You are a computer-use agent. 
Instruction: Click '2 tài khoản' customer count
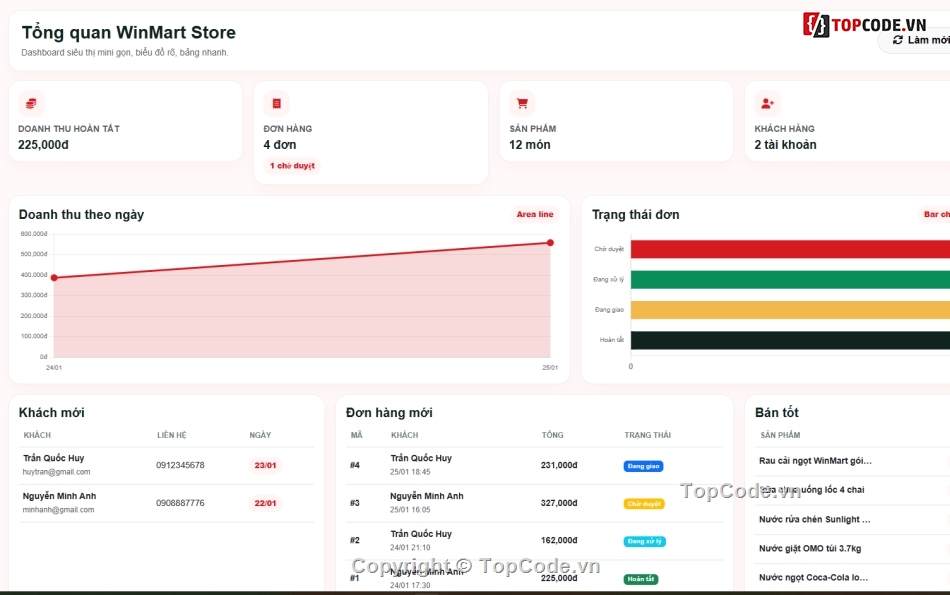click(x=785, y=145)
